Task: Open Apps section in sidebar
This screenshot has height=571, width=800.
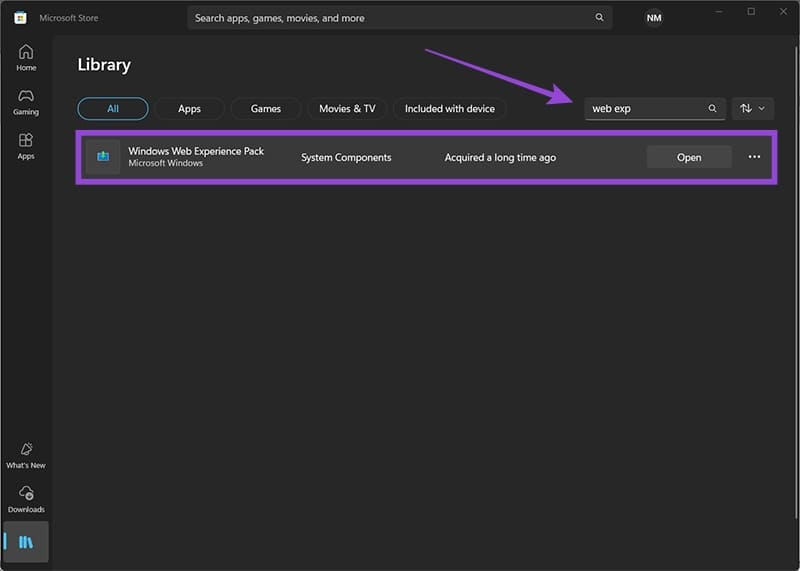Action: (x=26, y=146)
